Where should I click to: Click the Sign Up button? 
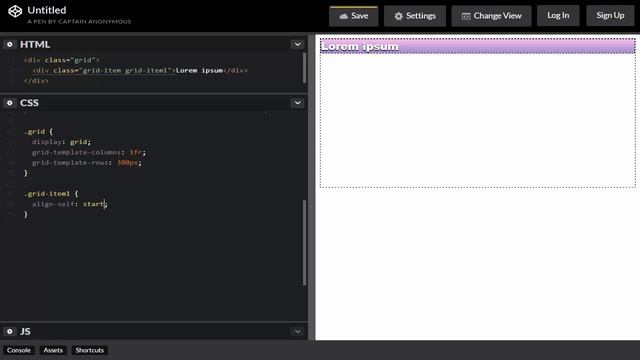click(x=610, y=16)
